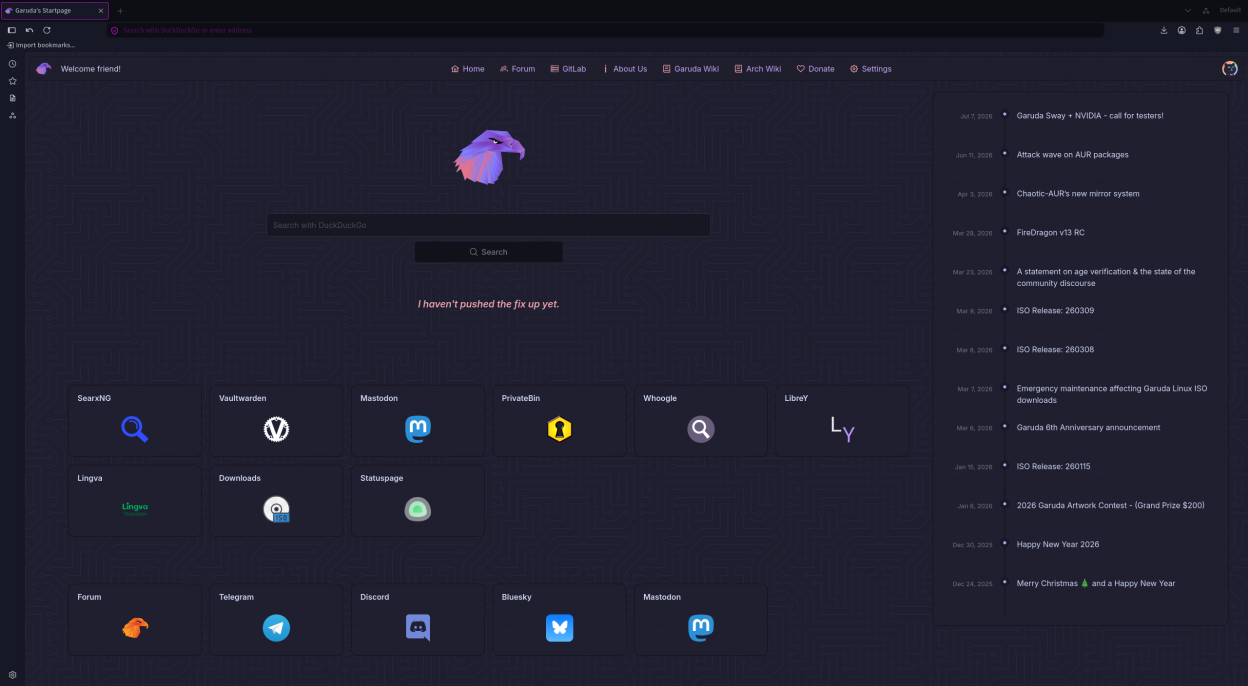
Task: Click the Search with DuckDuckGo input field
Action: pos(488,225)
